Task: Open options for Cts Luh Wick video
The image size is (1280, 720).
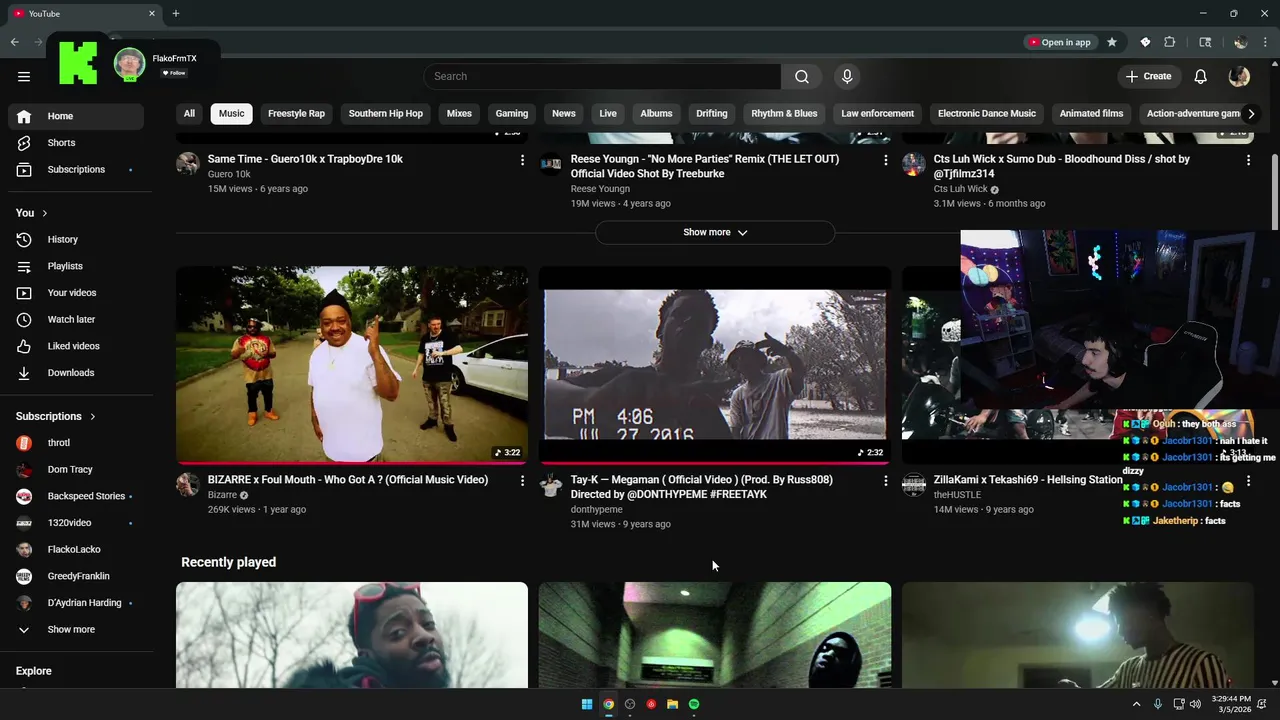Action: click(x=1248, y=160)
